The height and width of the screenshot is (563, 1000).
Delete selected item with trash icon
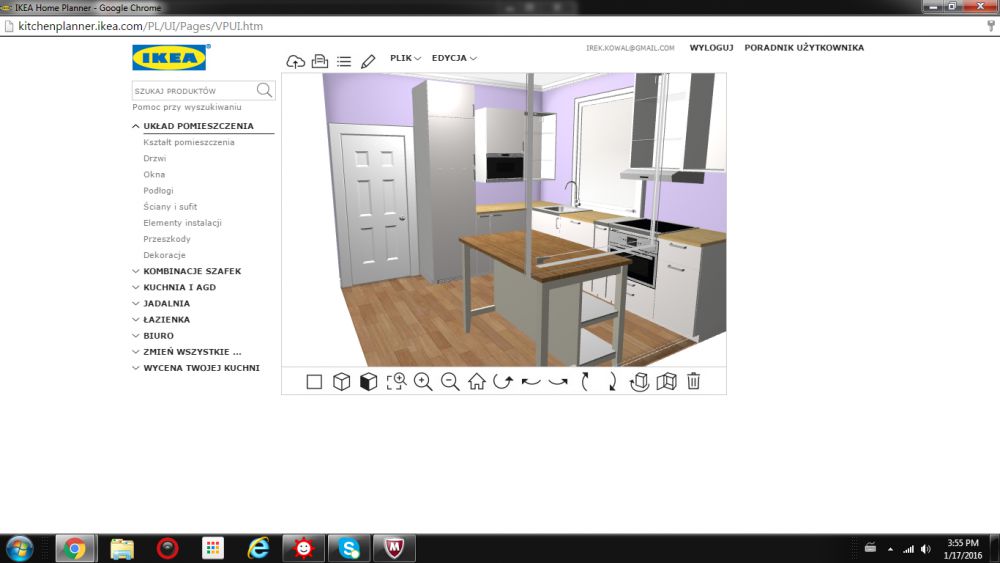(693, 381)
